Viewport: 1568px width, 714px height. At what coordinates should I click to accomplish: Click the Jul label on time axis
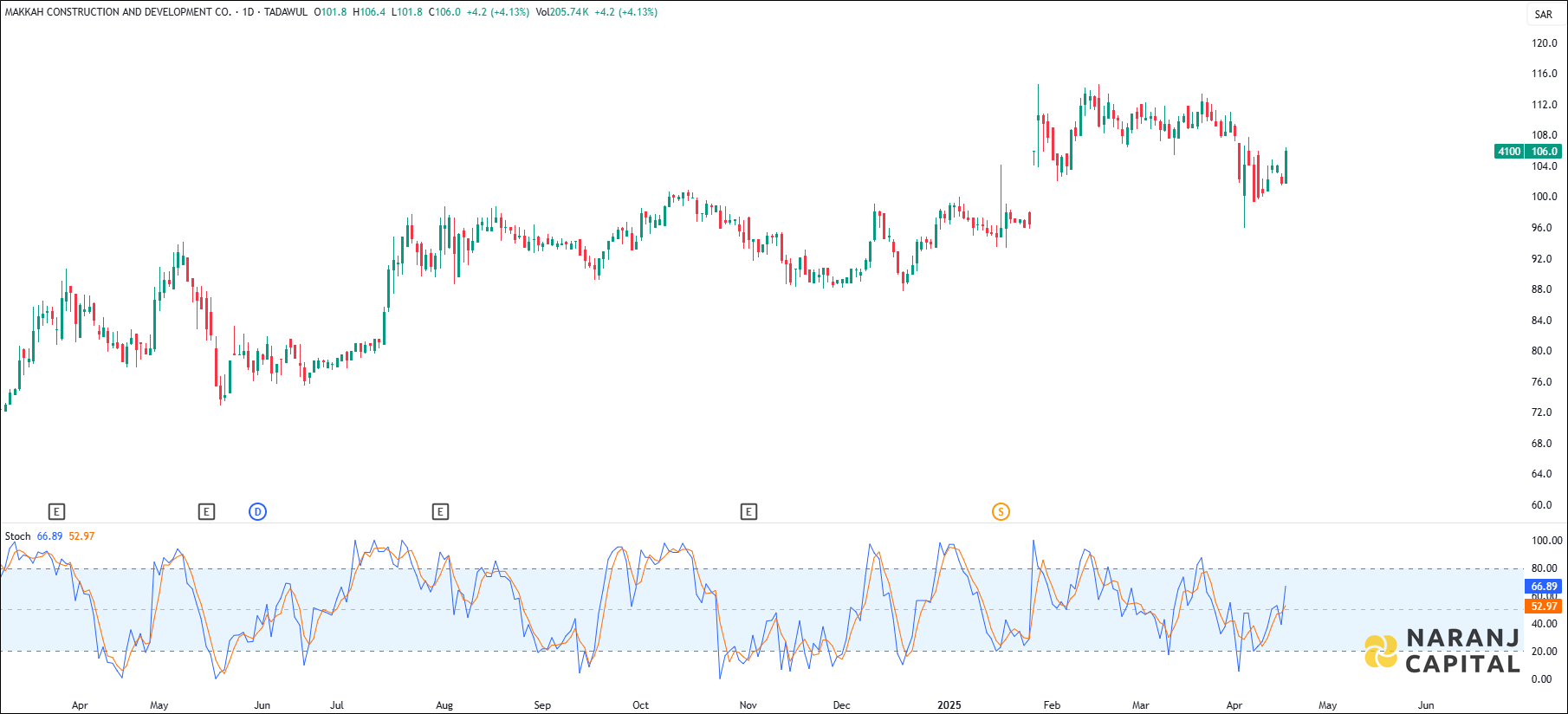tap(337, 705)
